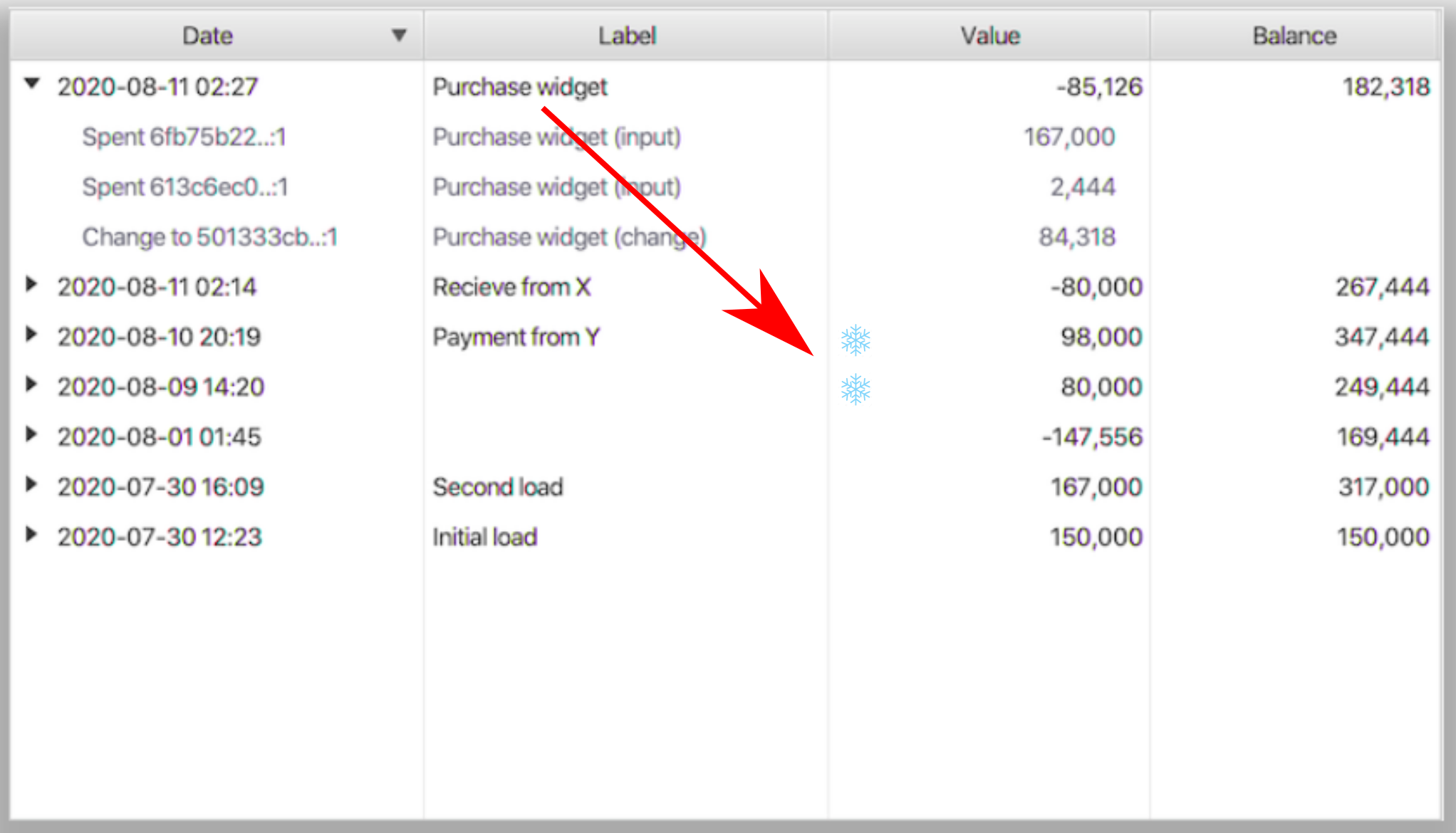The height and width of the screenshot is (833, 1456).
Task: Select the Spent 613c6ec0..:1 input row
Action: (x=184, y=187)
